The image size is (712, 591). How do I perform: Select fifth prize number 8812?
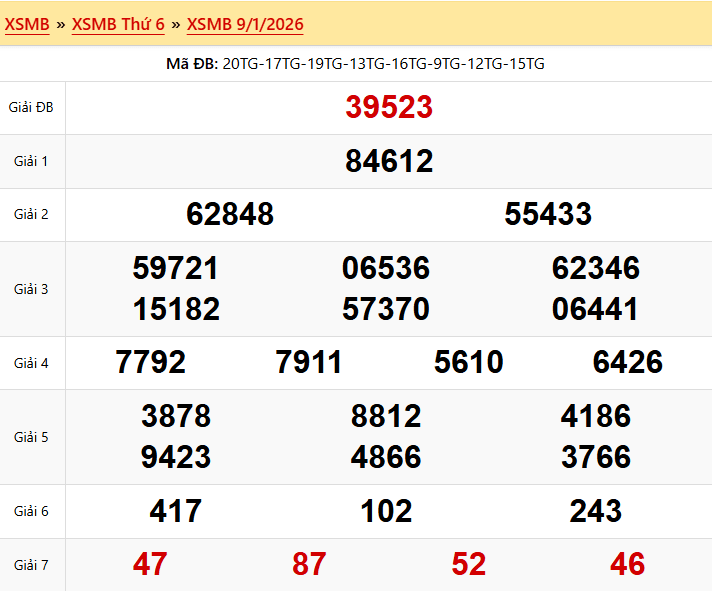[x=386, y=416]
